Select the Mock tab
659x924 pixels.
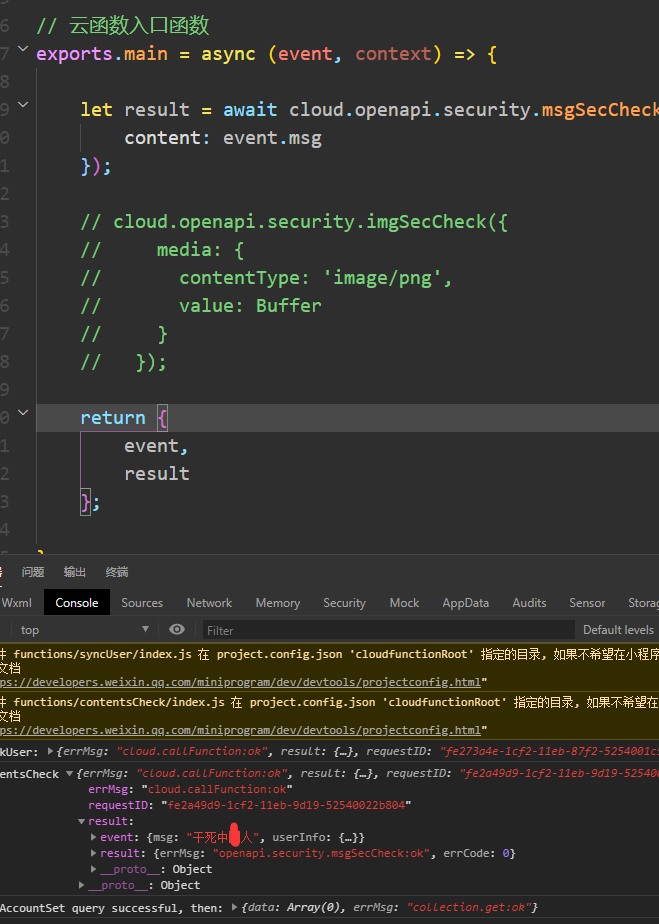coord(404,602)
